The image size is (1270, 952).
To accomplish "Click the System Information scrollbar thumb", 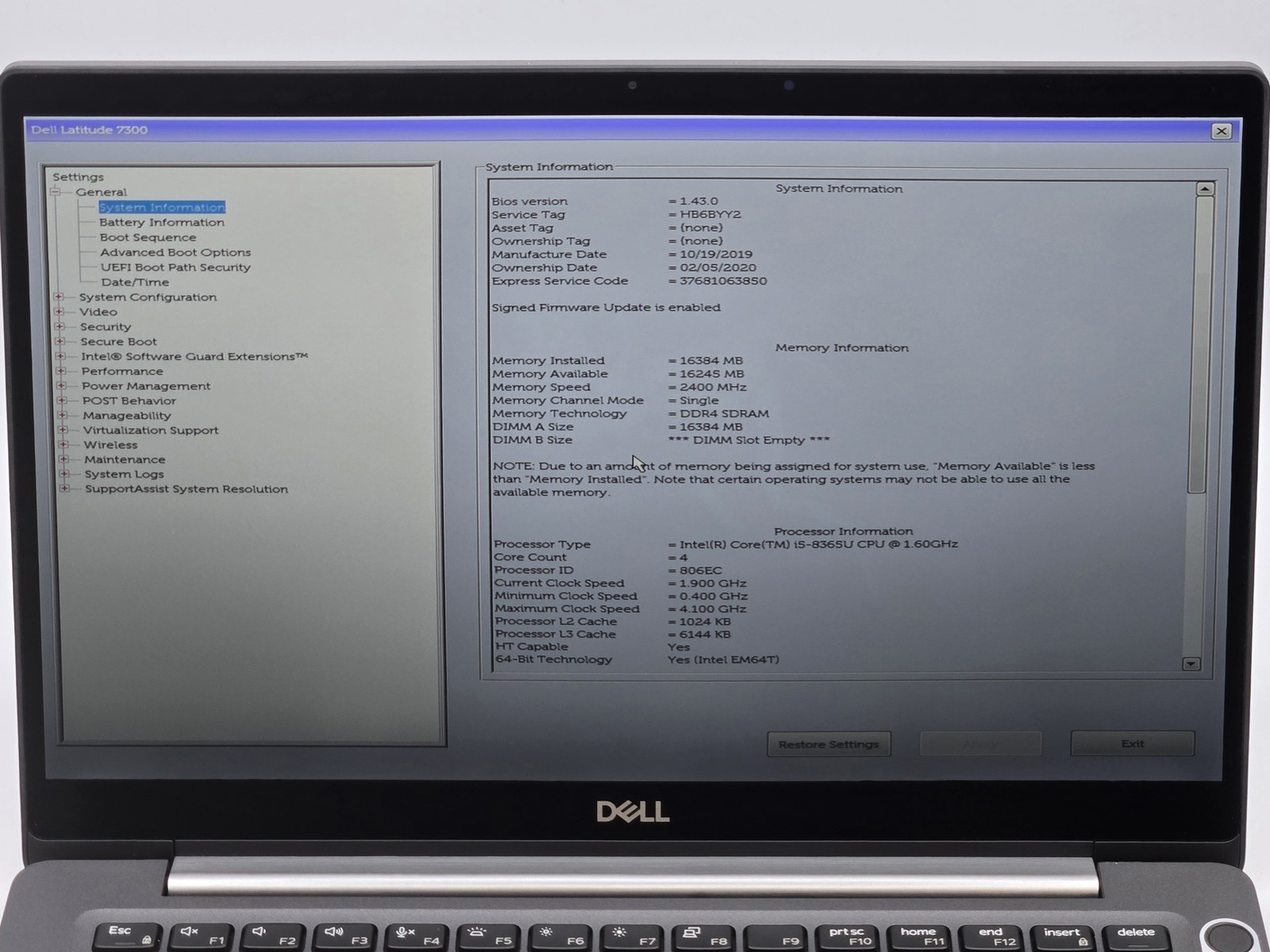I will (x=1200, y=345).
